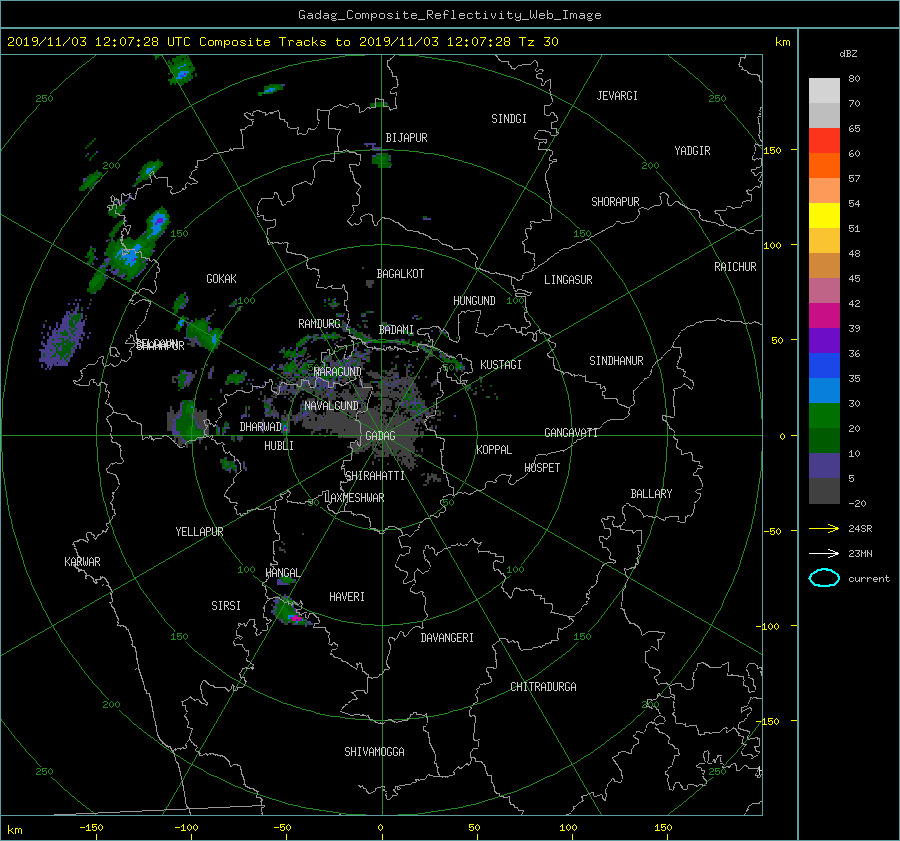Viewport: 900px width, 841px height.
Task: Click the yellow 24SR arrow legend icon
Action: [824, 528]
